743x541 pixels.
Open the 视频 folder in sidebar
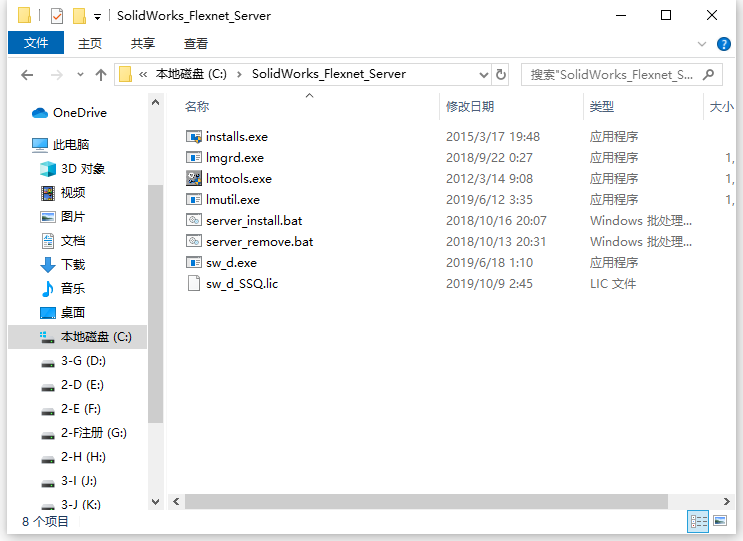63,193
